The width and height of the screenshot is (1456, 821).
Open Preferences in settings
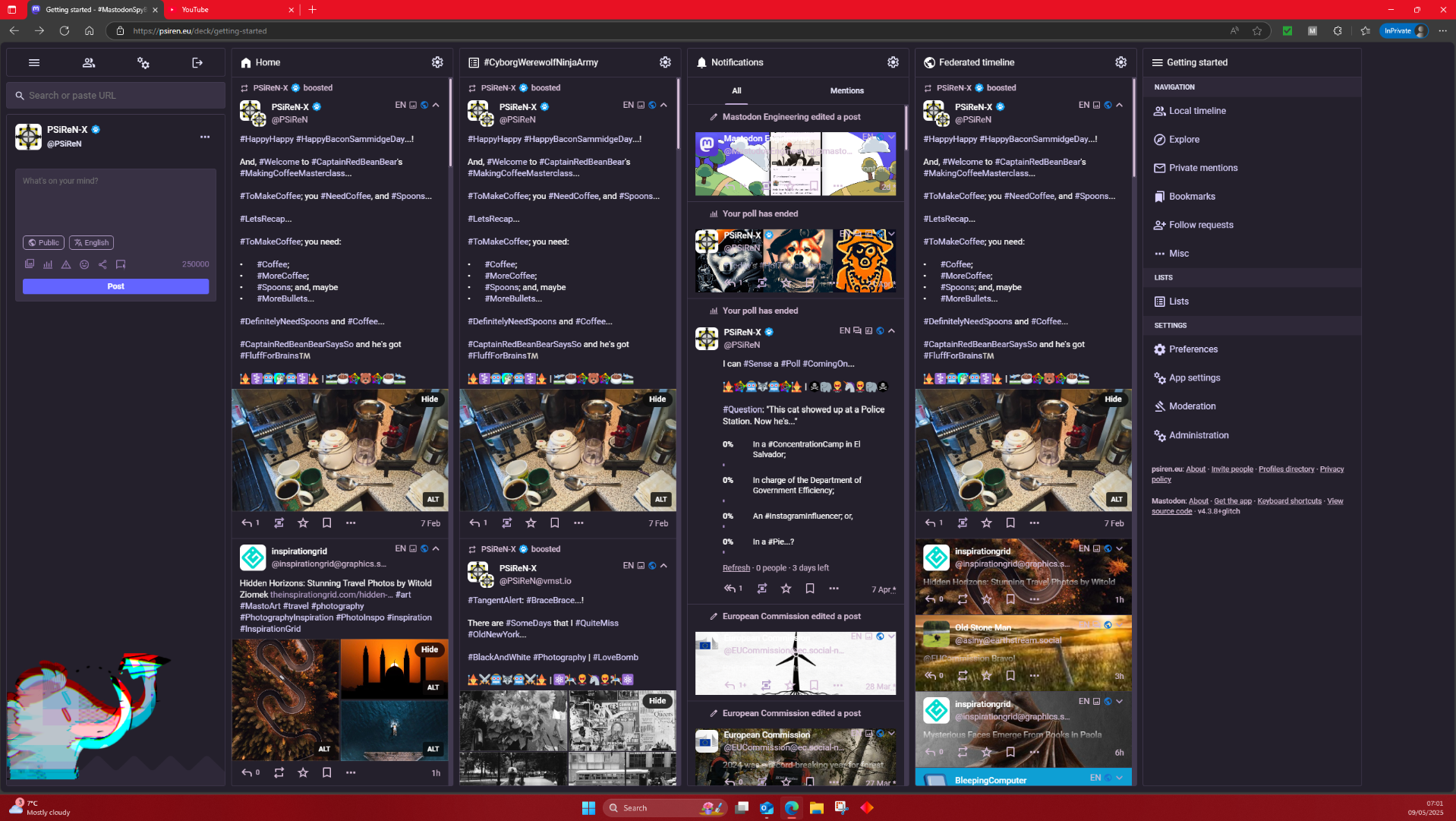click(x=1193, y=349)
